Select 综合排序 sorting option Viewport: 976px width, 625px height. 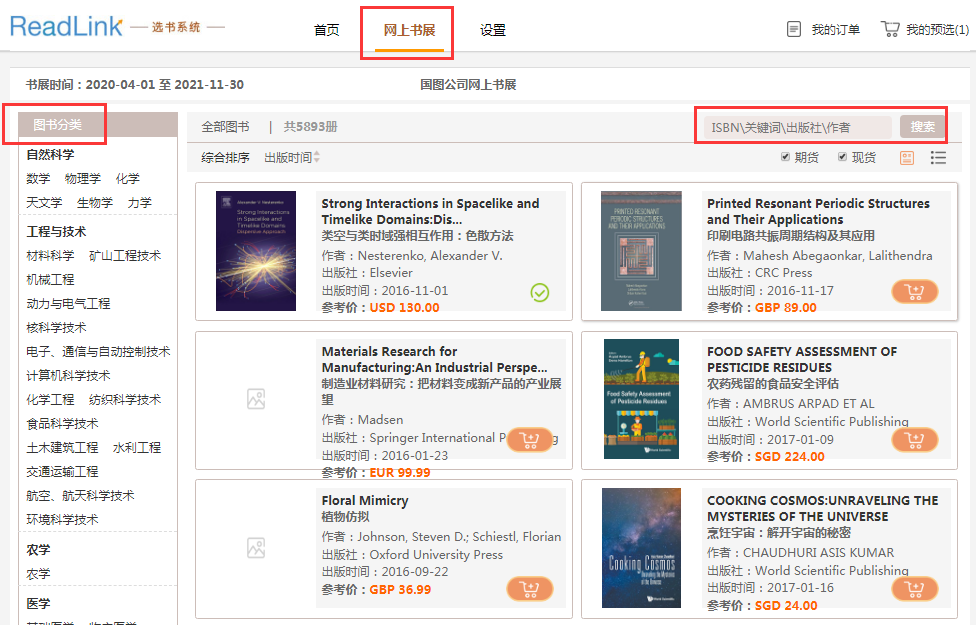click(x=225, y=157)
